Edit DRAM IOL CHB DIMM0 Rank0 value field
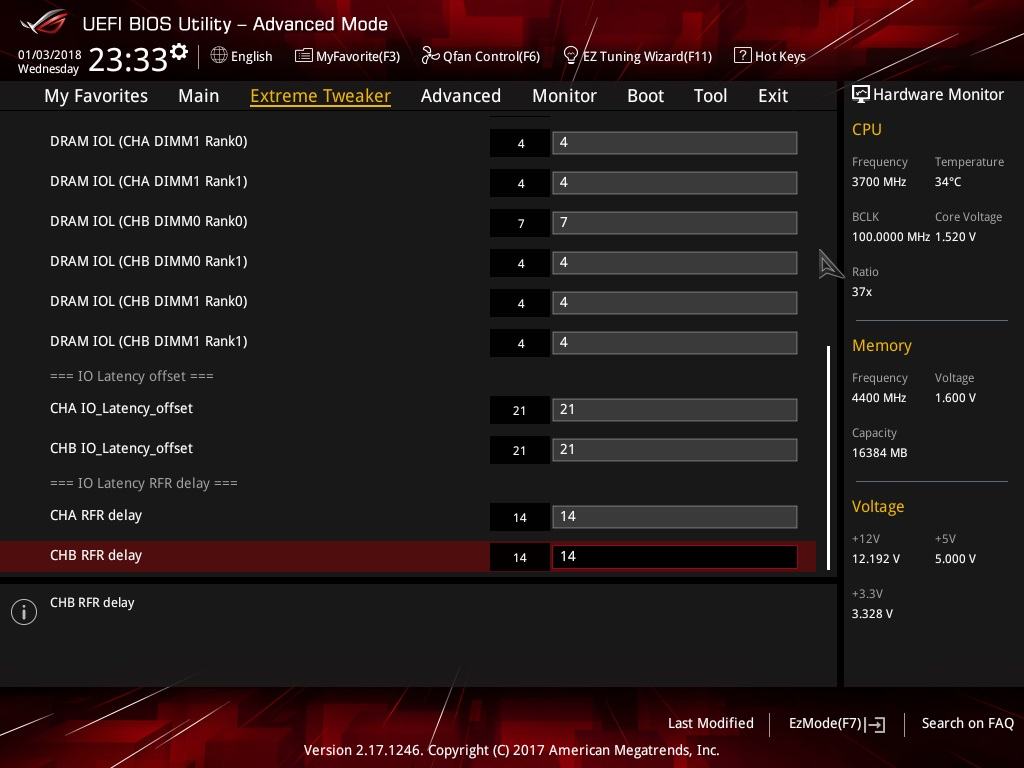 coord(675,223)
